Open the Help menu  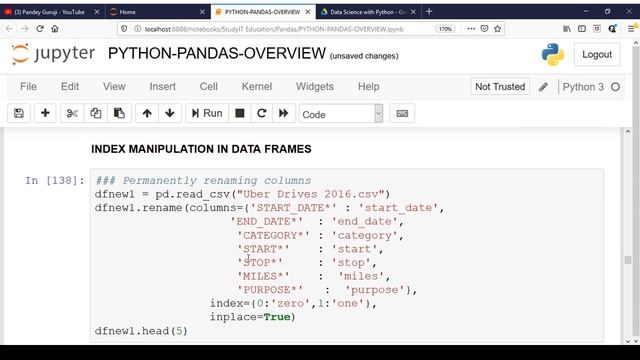[369, 87]
